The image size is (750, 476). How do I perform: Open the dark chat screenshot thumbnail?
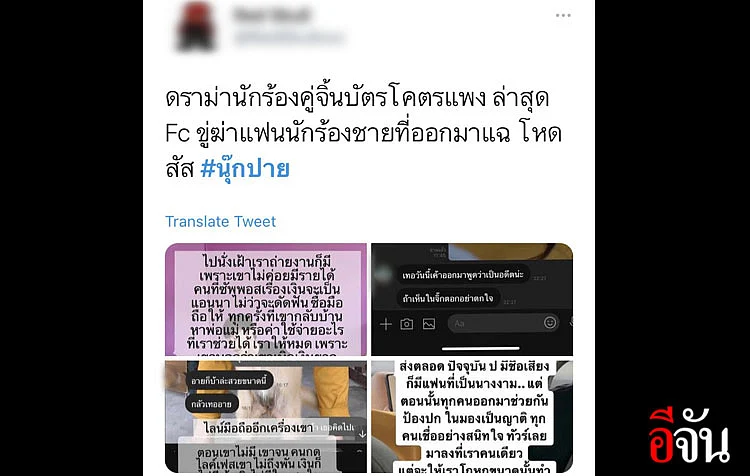click(x=472, y=299)
